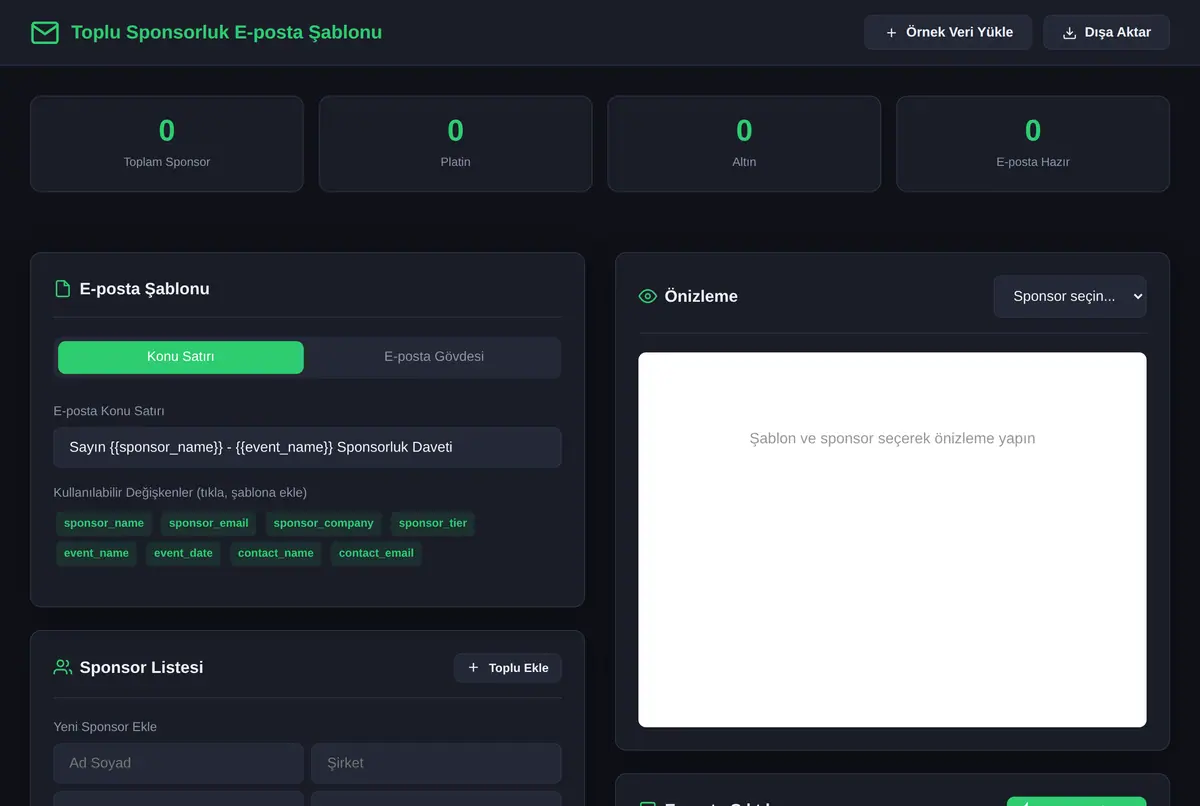1200x806 pixels.
Task: Click the 'Yeni Sponsor Ekle' label
Action: click(105, 727)
